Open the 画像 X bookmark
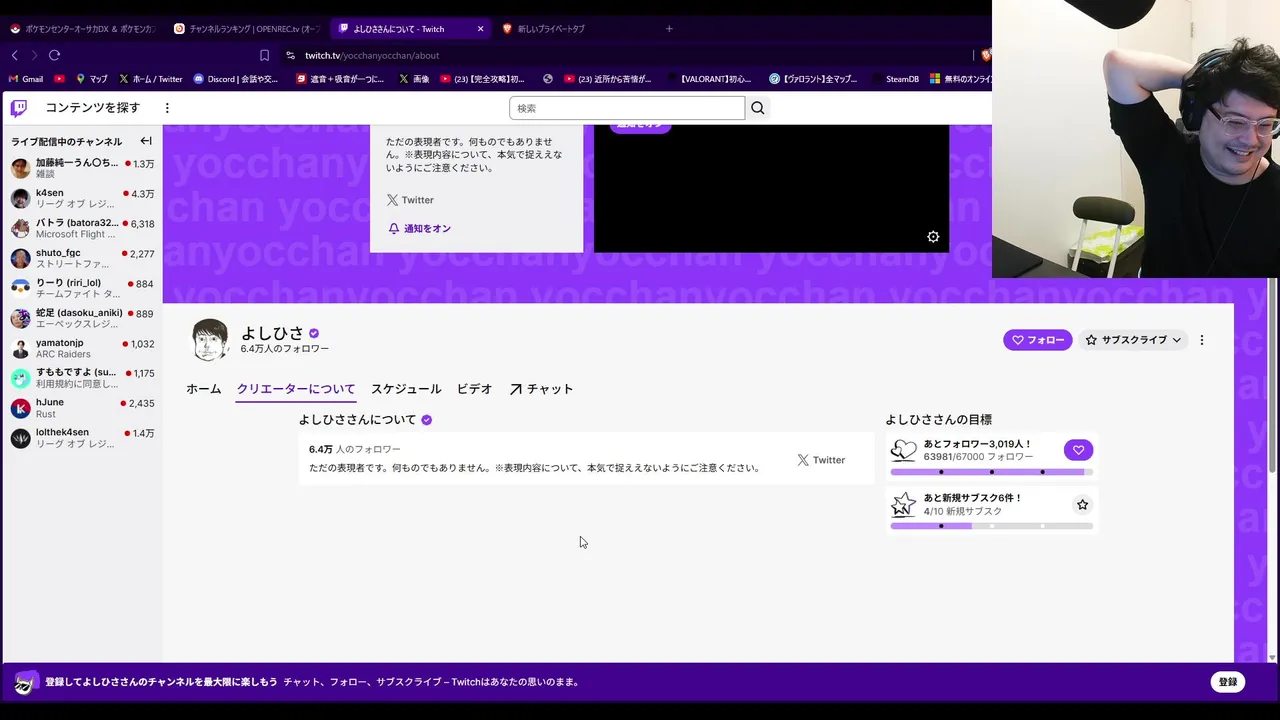Viewport: 1280px width, 720px height. [414, 79]
